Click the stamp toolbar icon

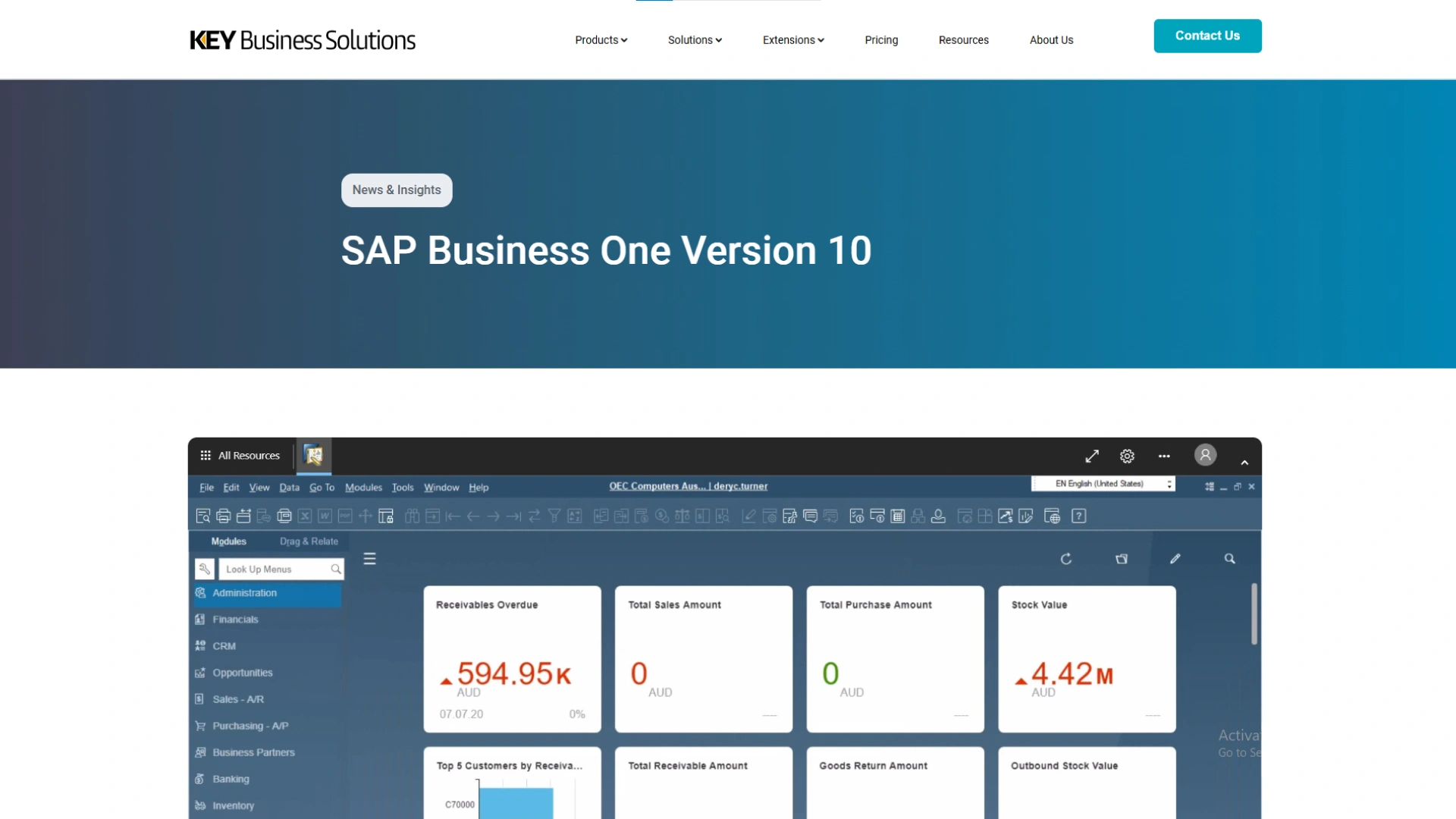[938, 516]
